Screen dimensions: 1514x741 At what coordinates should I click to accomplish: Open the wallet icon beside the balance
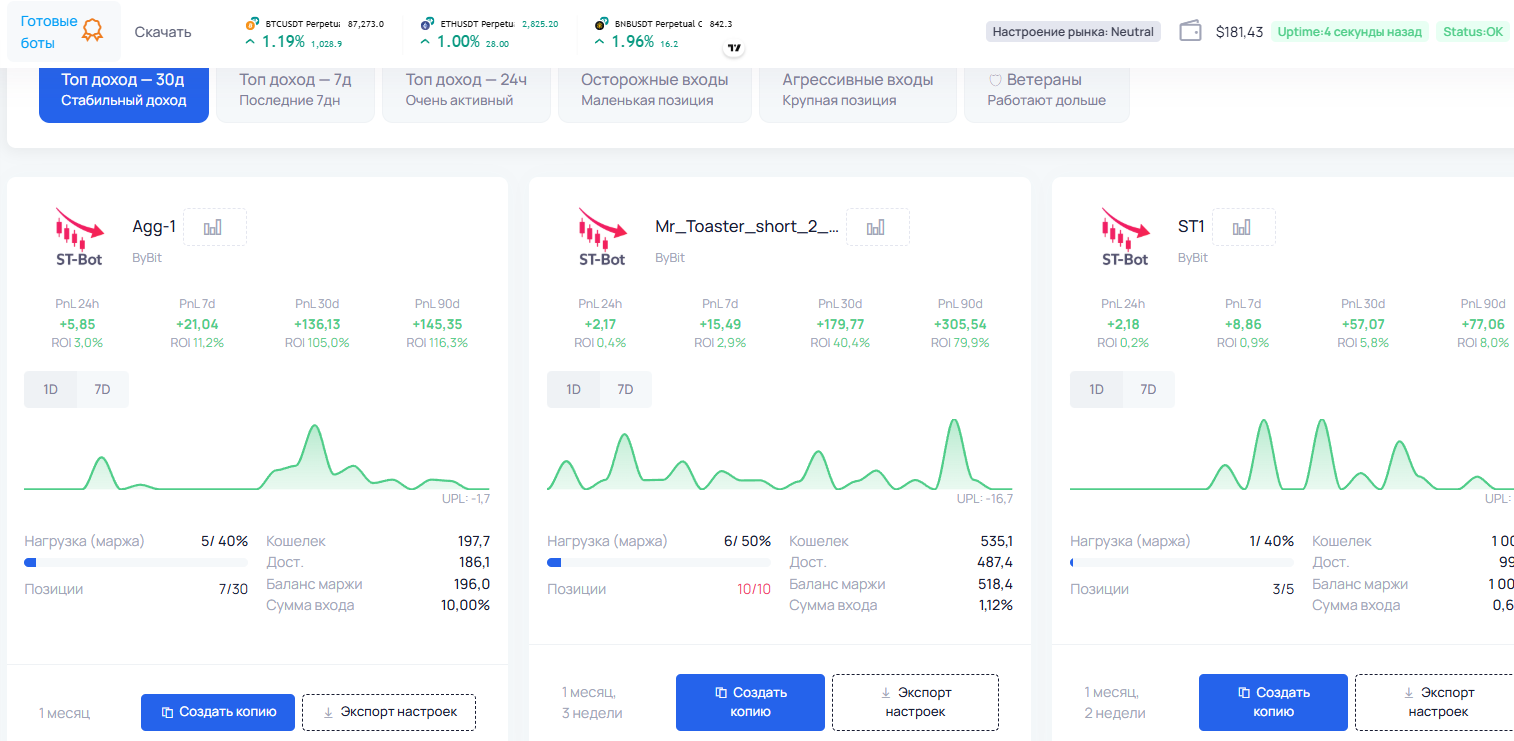pos(1190,31)
